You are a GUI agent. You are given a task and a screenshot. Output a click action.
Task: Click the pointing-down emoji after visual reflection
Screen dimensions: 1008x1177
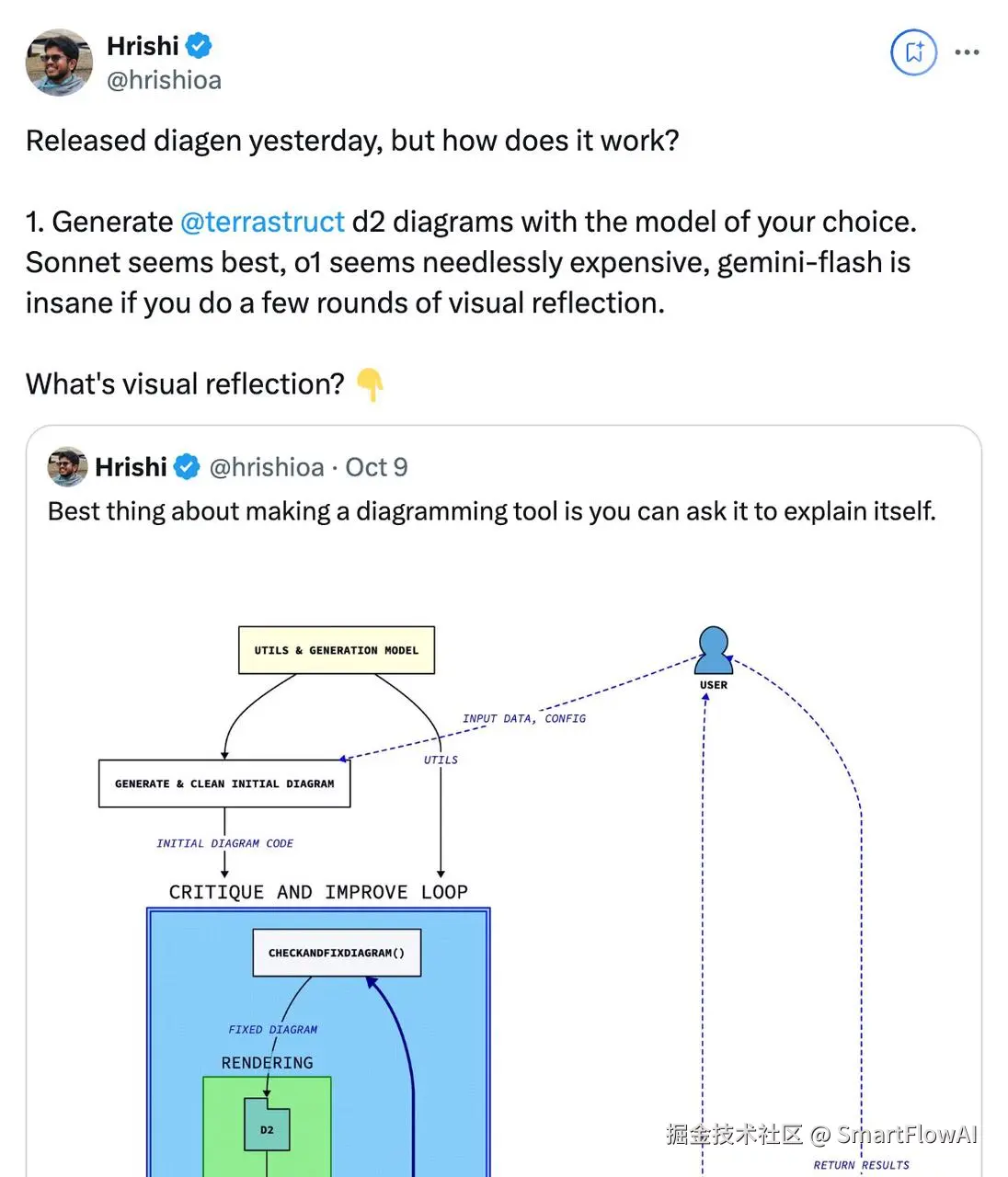pos(370,384)
